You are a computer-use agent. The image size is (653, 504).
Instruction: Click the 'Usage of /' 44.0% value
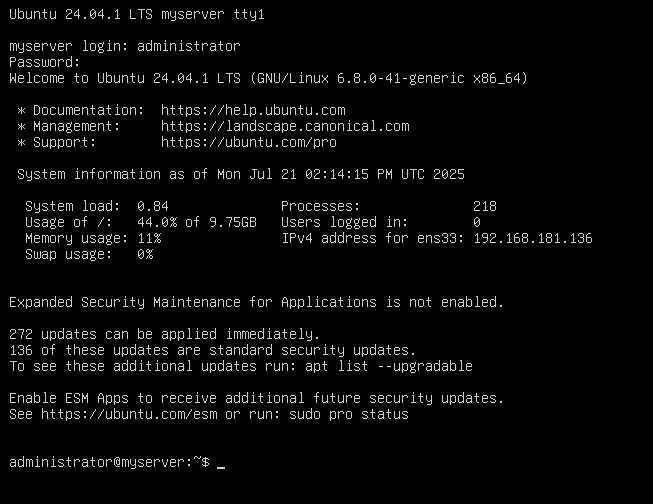coord(157,222)
